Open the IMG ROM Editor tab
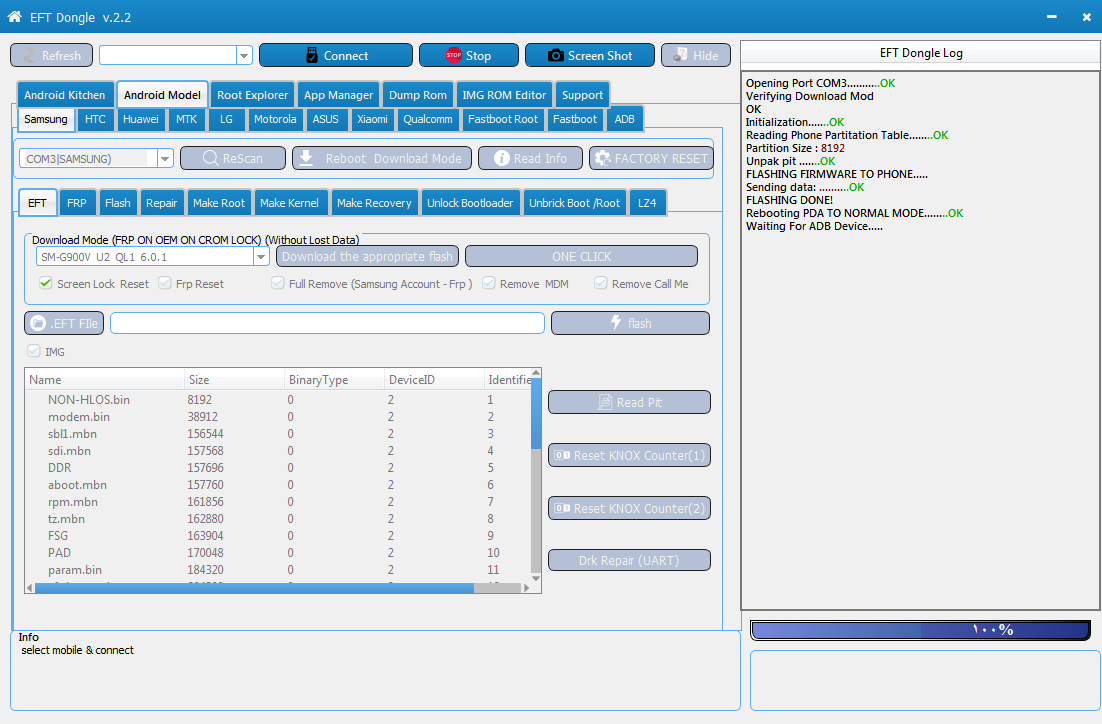1102x724 pixels. click(504, 95)
